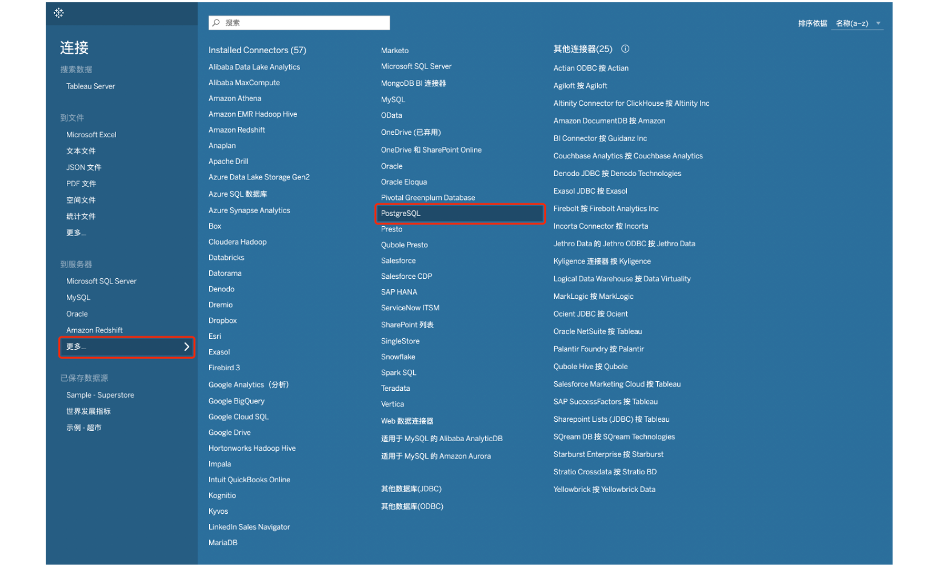936x568 pixels.
Task: Click 其他数据库(JDBC) connector
Action: (411, 489)
